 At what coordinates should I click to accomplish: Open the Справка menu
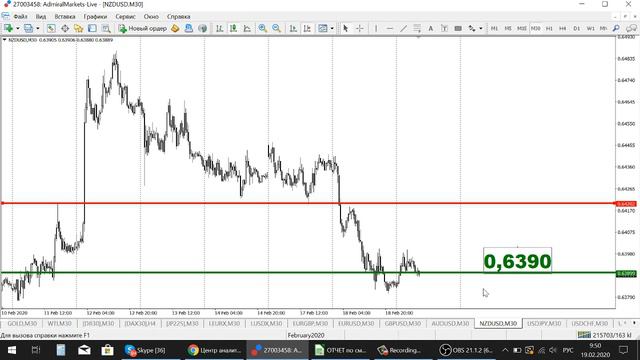pos(178,17)
